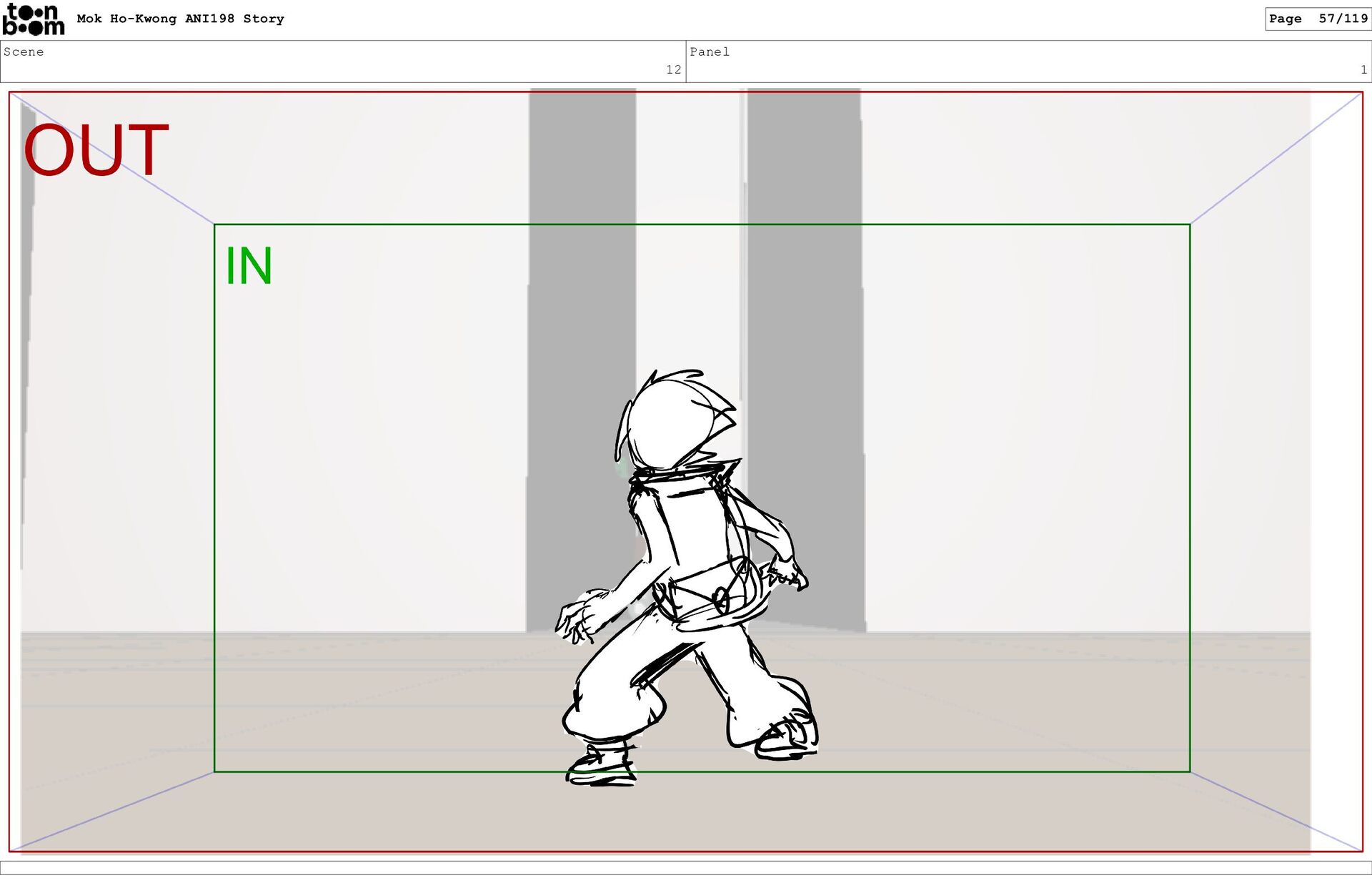Click the character's belt pouch

[x=704, y=595]
